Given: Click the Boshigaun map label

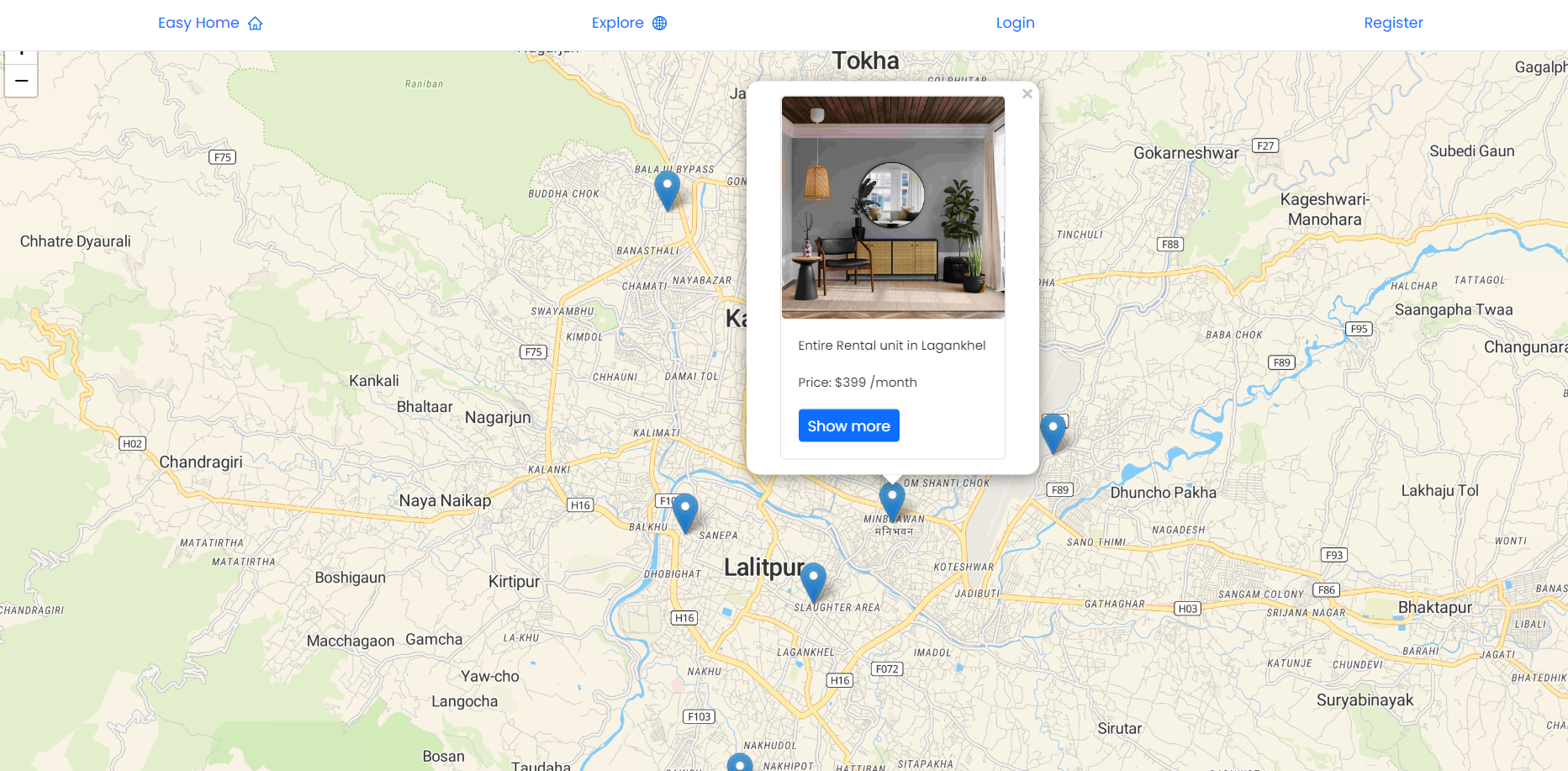Looking at the screenshot, I should pyautogui.click(x=350, y=578).
